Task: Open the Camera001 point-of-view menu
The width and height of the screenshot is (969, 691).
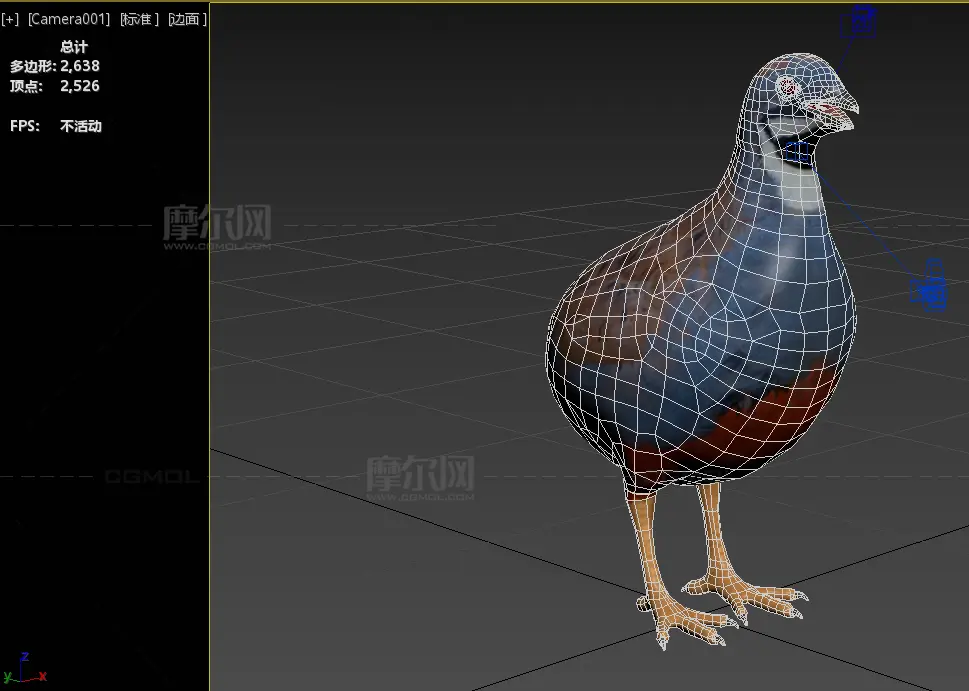Action: pos(68,19)
